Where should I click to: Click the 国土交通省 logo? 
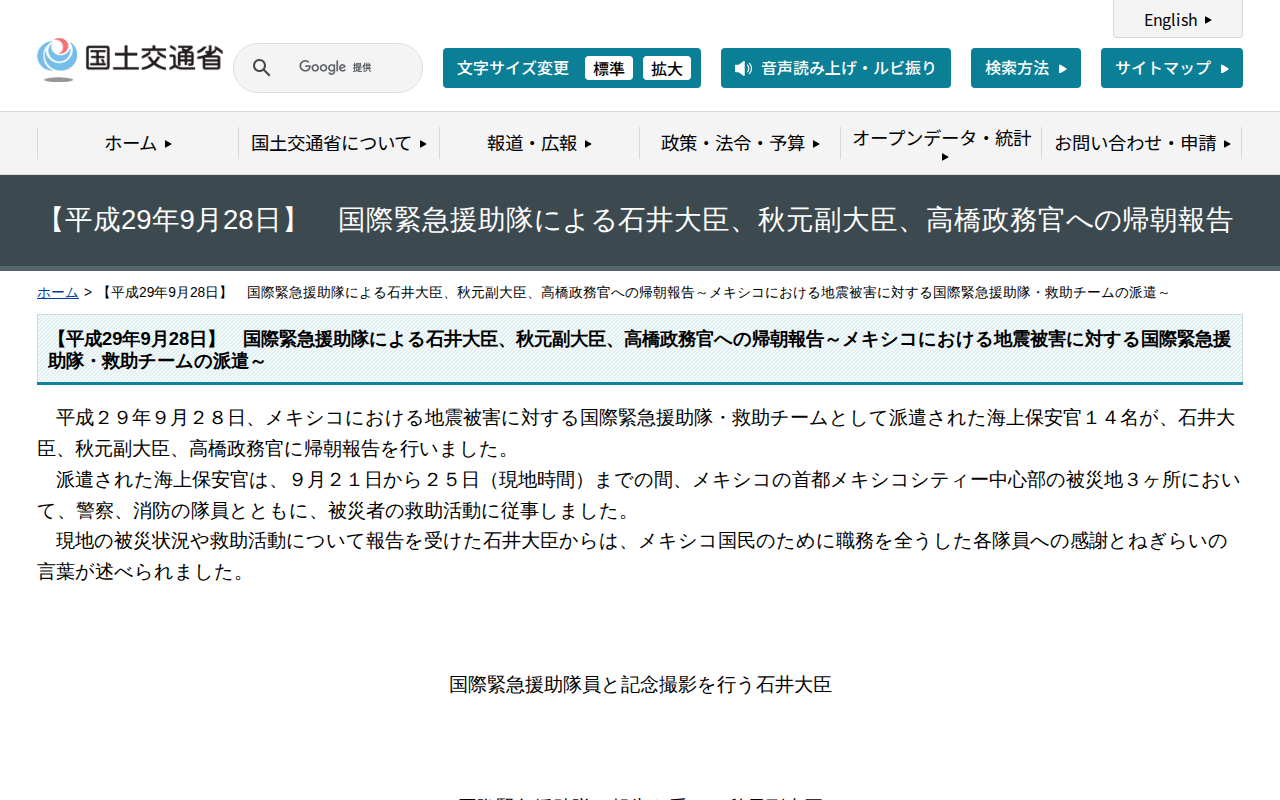[132, 57]
